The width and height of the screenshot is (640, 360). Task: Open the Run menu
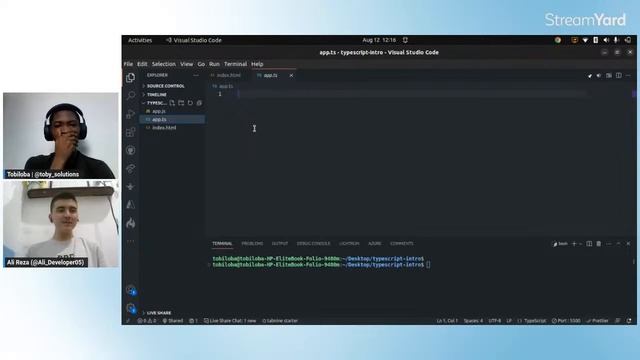click(214, 64)
